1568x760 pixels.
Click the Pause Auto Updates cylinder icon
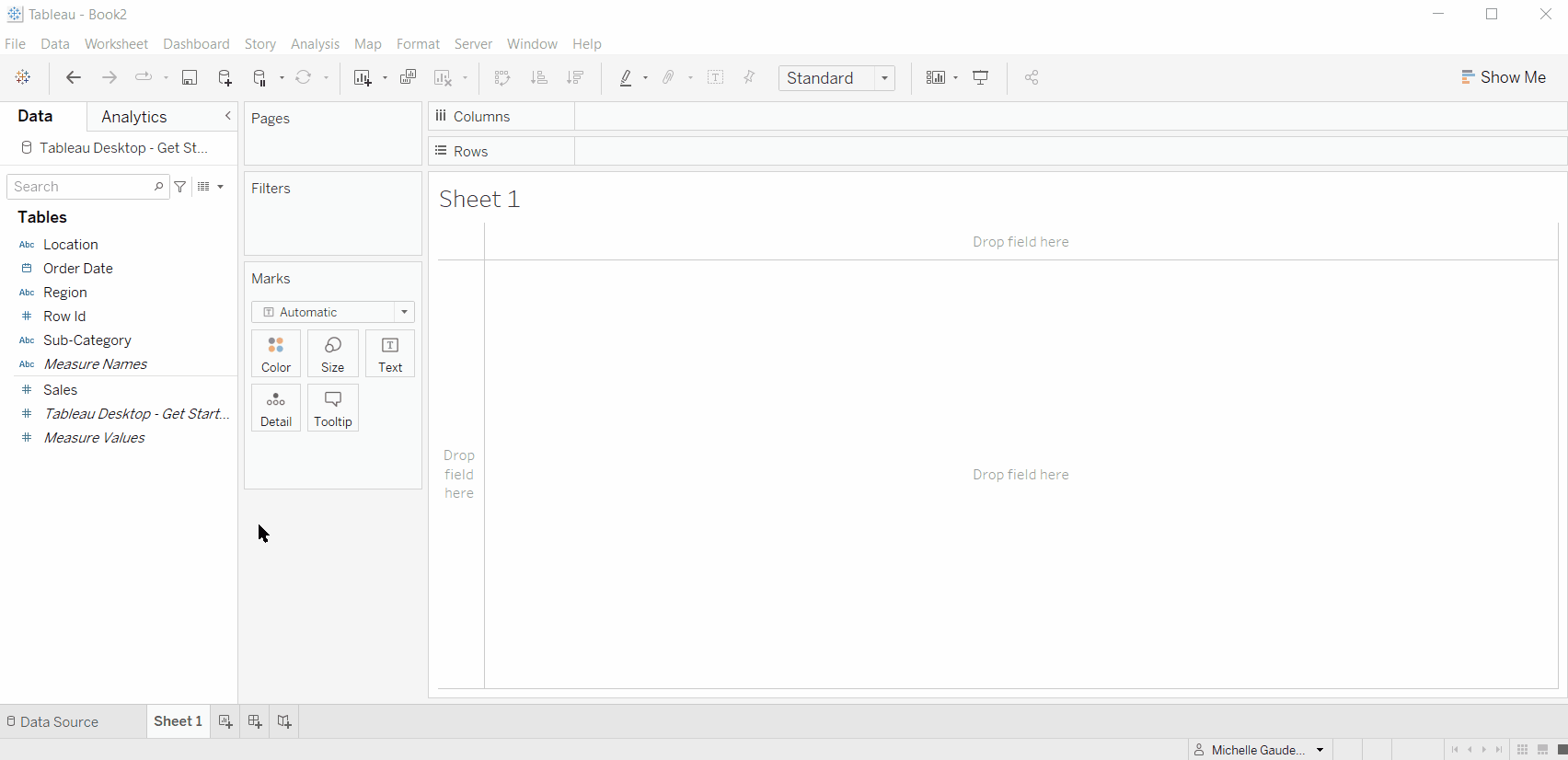pos(260,78)
